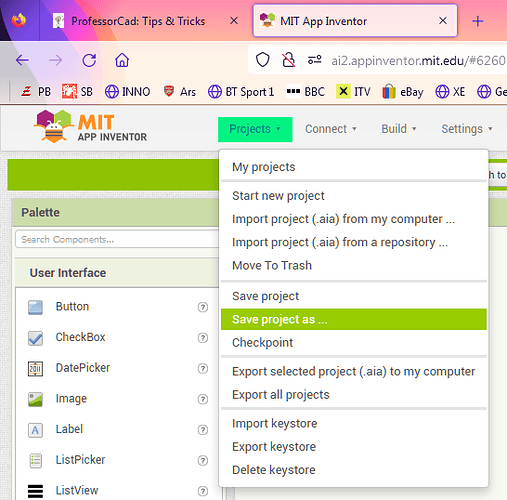
Task: Switch to the ProfessorCad: Tips & Tricks tab
Action: tap(138, 21)
